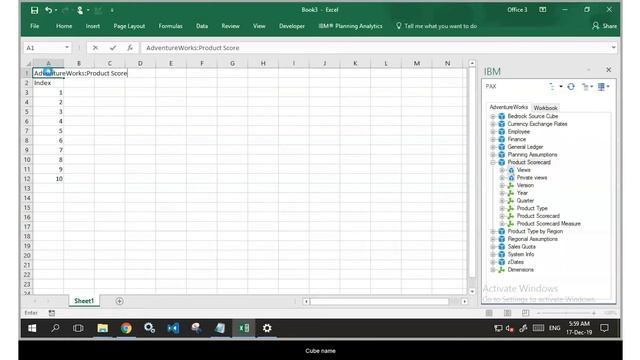Open Task View on the taskbar

pyautogui.click(x=78, y=328)
